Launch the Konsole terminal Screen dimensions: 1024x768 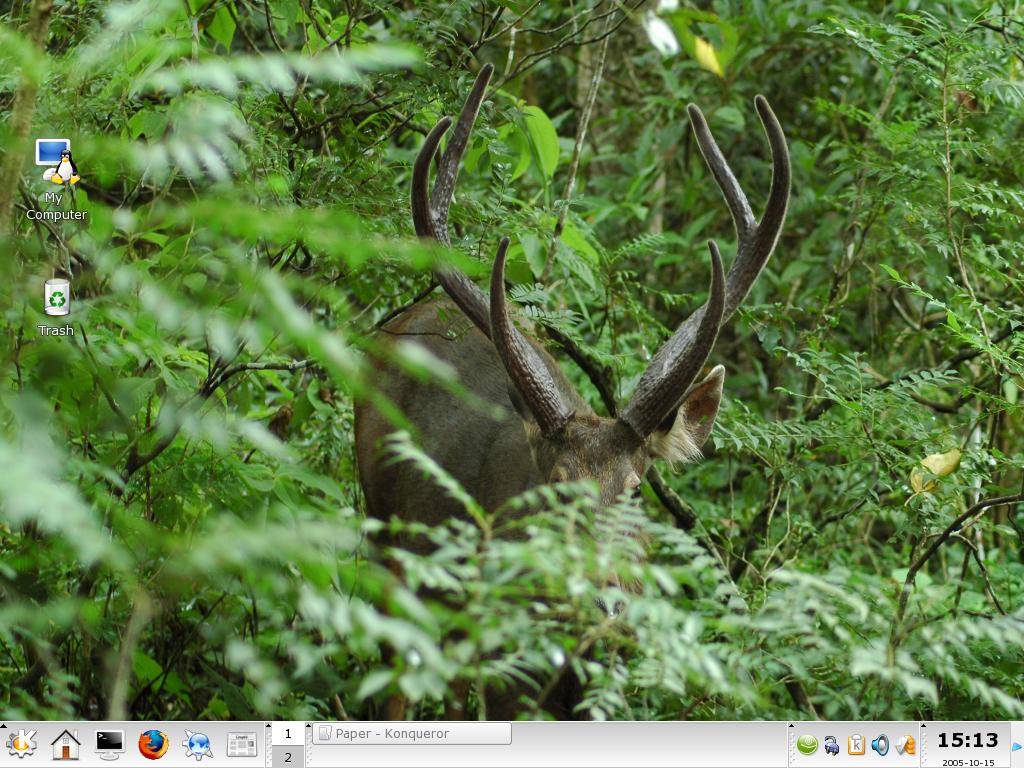click(x=109, y=744)
